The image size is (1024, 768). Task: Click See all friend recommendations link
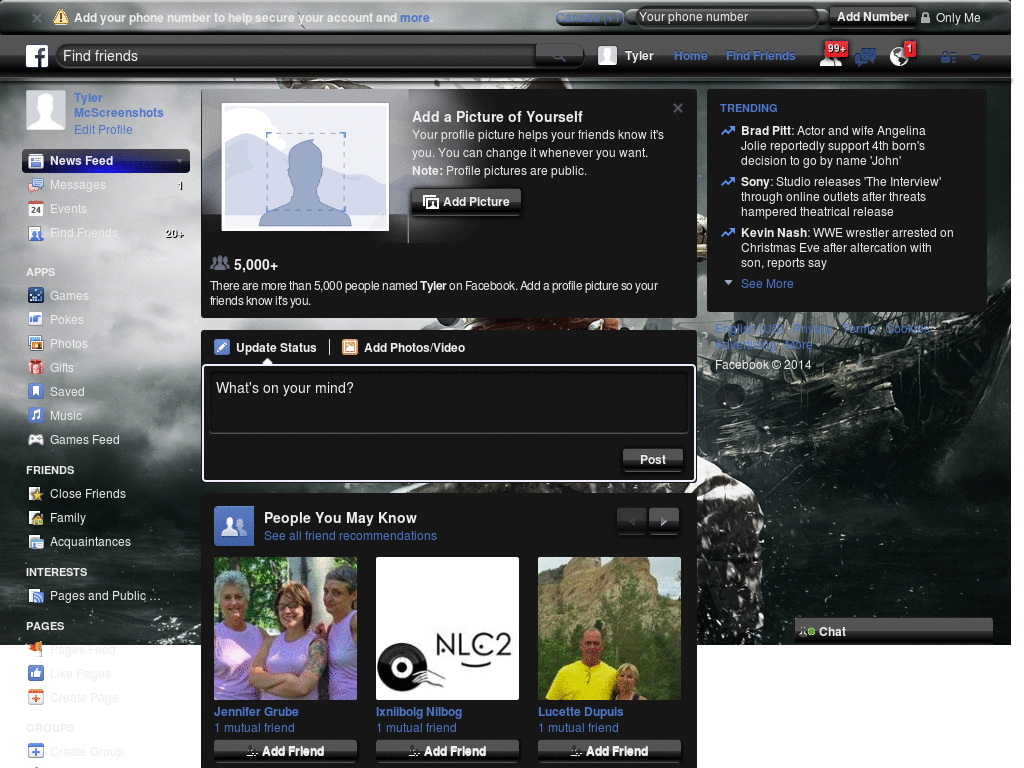[350, 536]
